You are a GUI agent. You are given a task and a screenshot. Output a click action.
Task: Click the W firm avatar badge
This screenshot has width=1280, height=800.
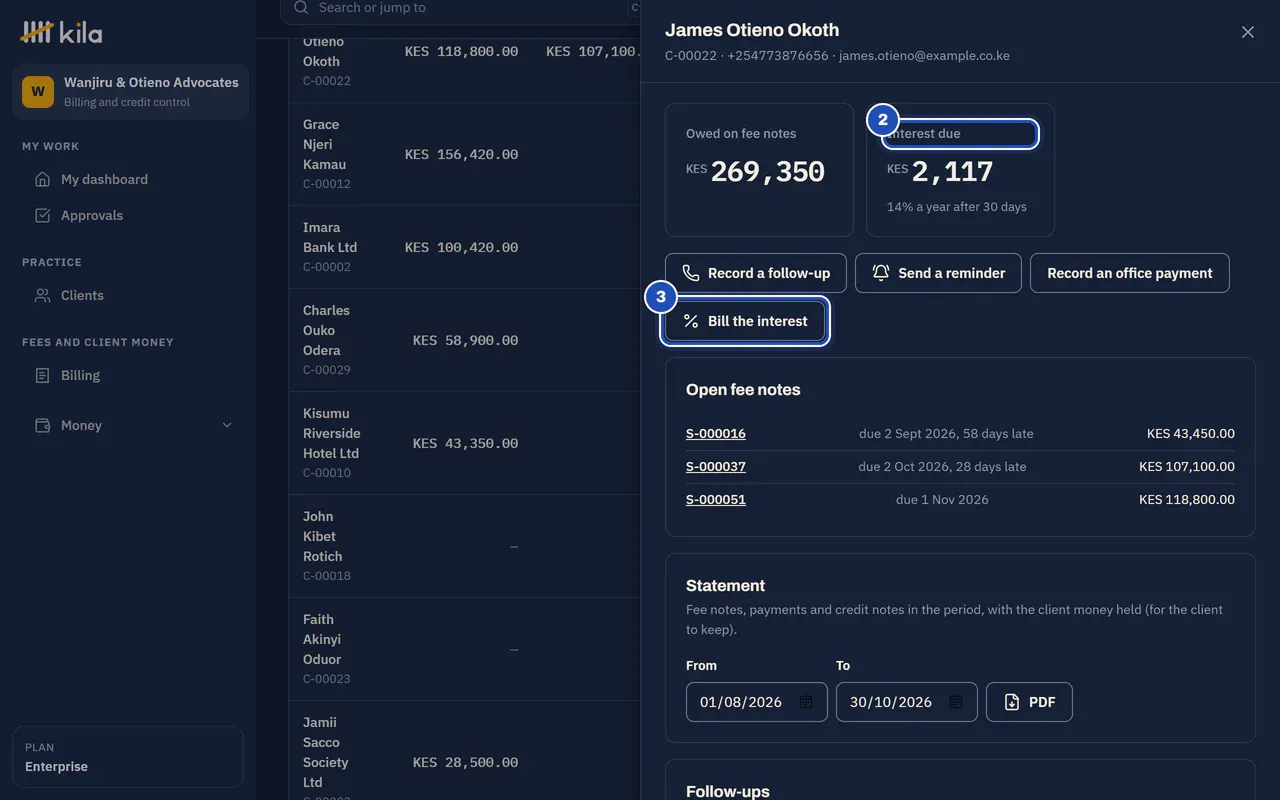tap(38, 91)
